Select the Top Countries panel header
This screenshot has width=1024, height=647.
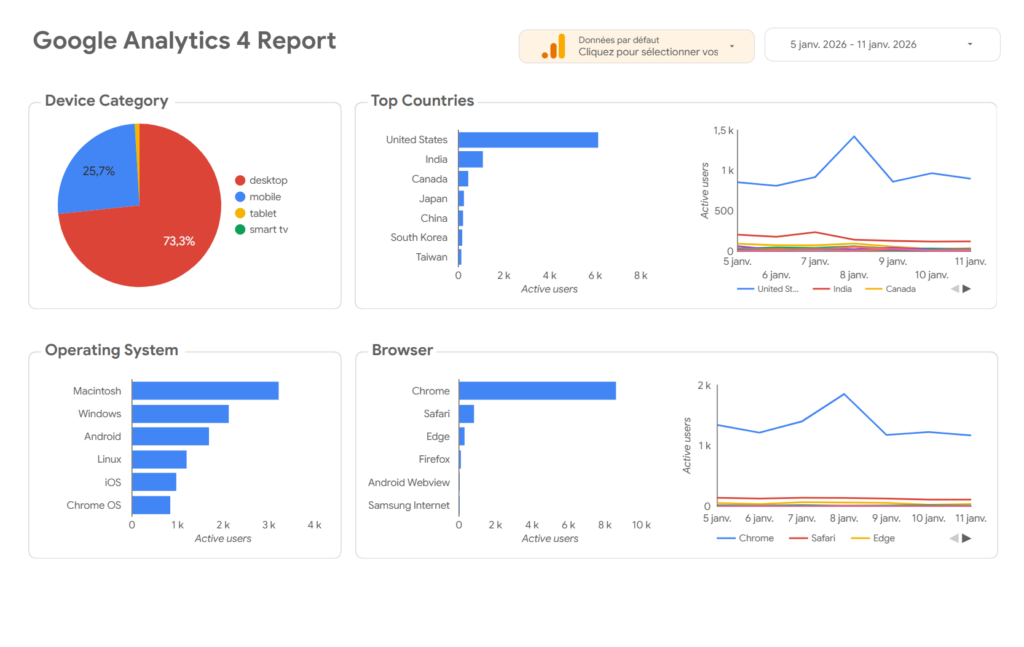(421, 100)
